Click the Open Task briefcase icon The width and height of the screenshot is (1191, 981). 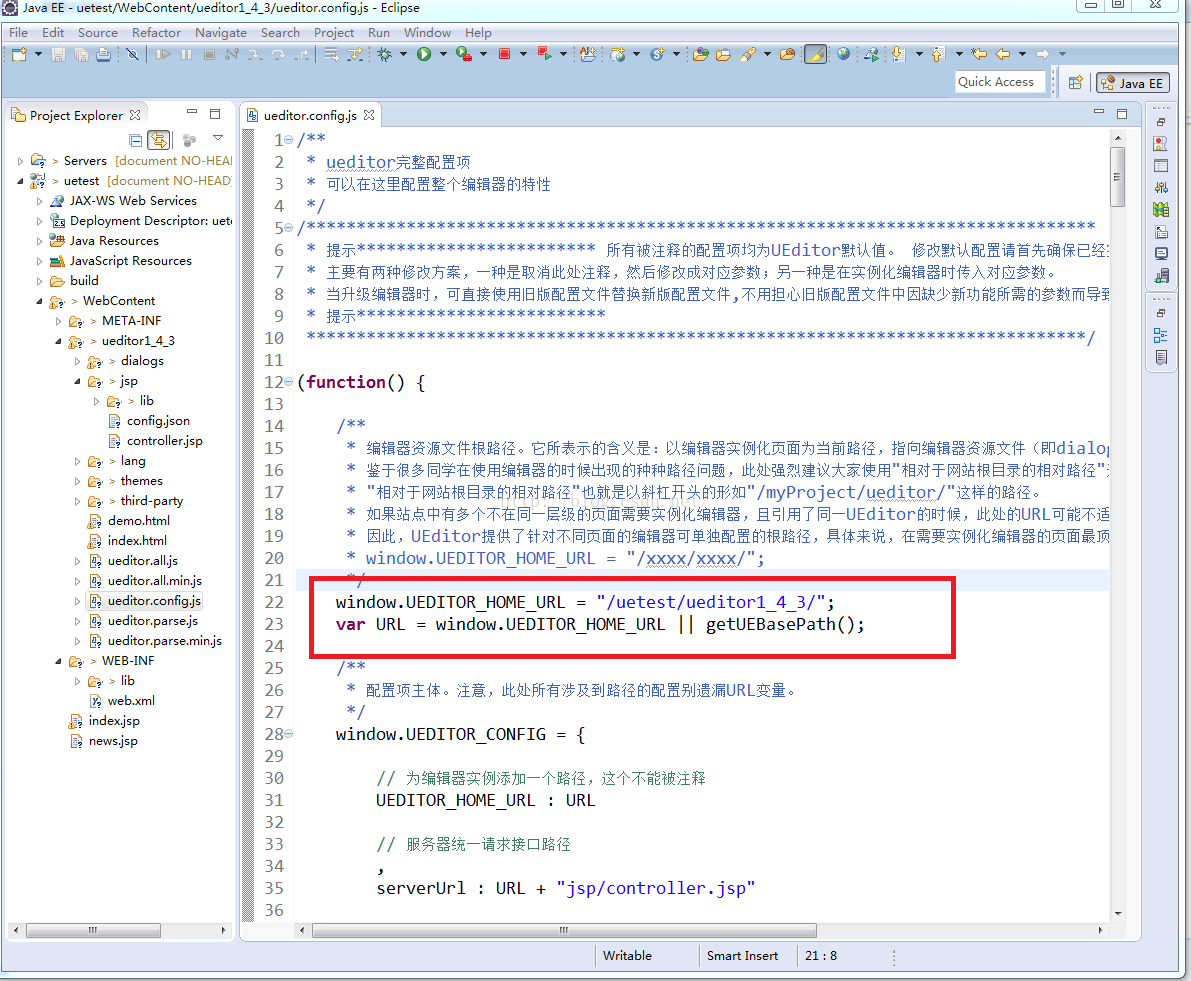[x=723, y=54]
